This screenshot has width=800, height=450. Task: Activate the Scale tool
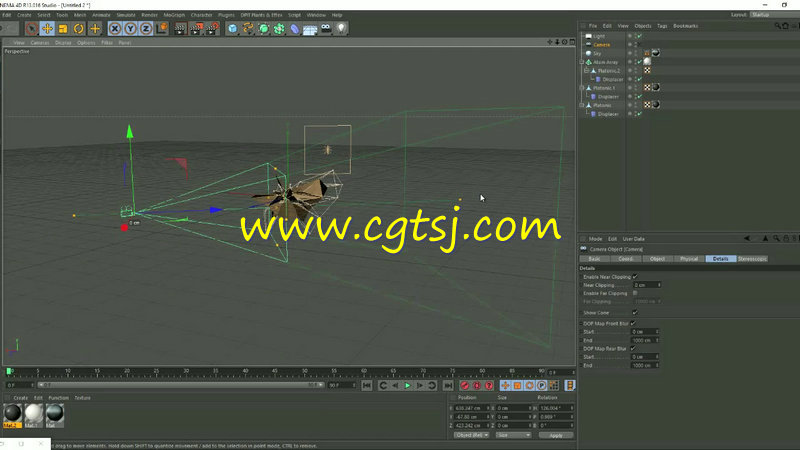pos(63,29)
